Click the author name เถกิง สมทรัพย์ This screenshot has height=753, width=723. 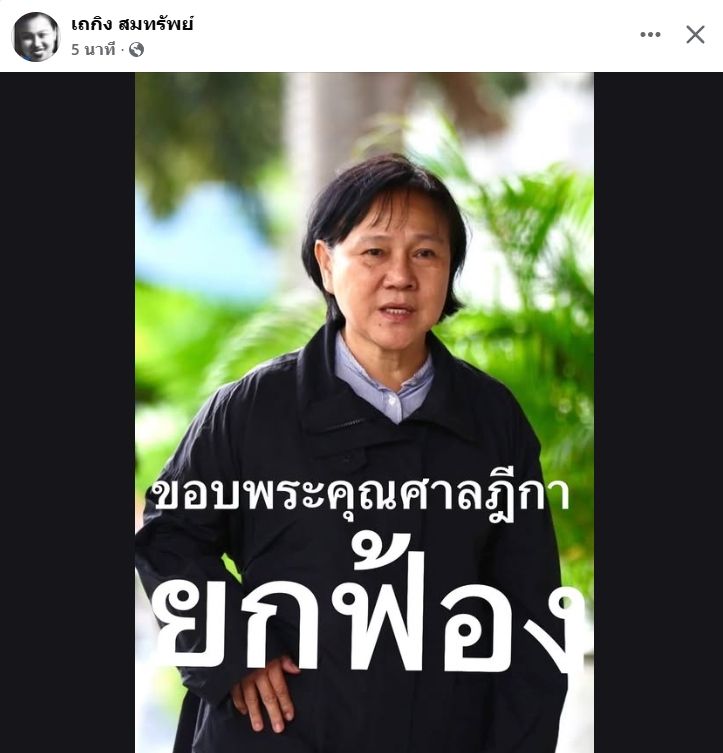132,24
